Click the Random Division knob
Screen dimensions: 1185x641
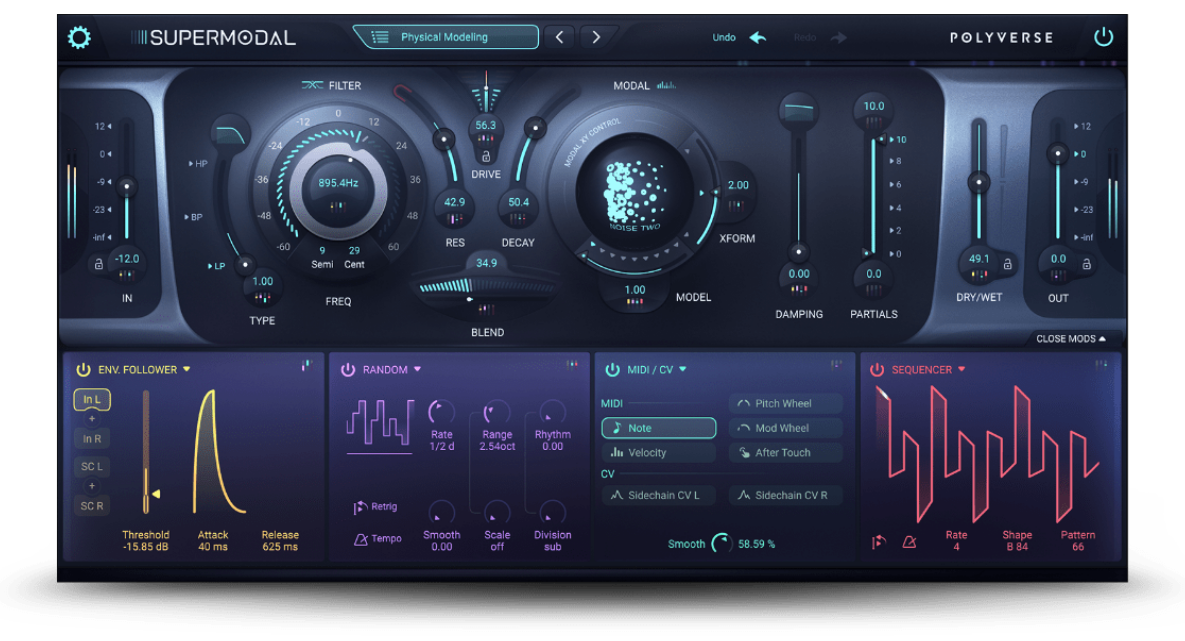pos(552,512)
